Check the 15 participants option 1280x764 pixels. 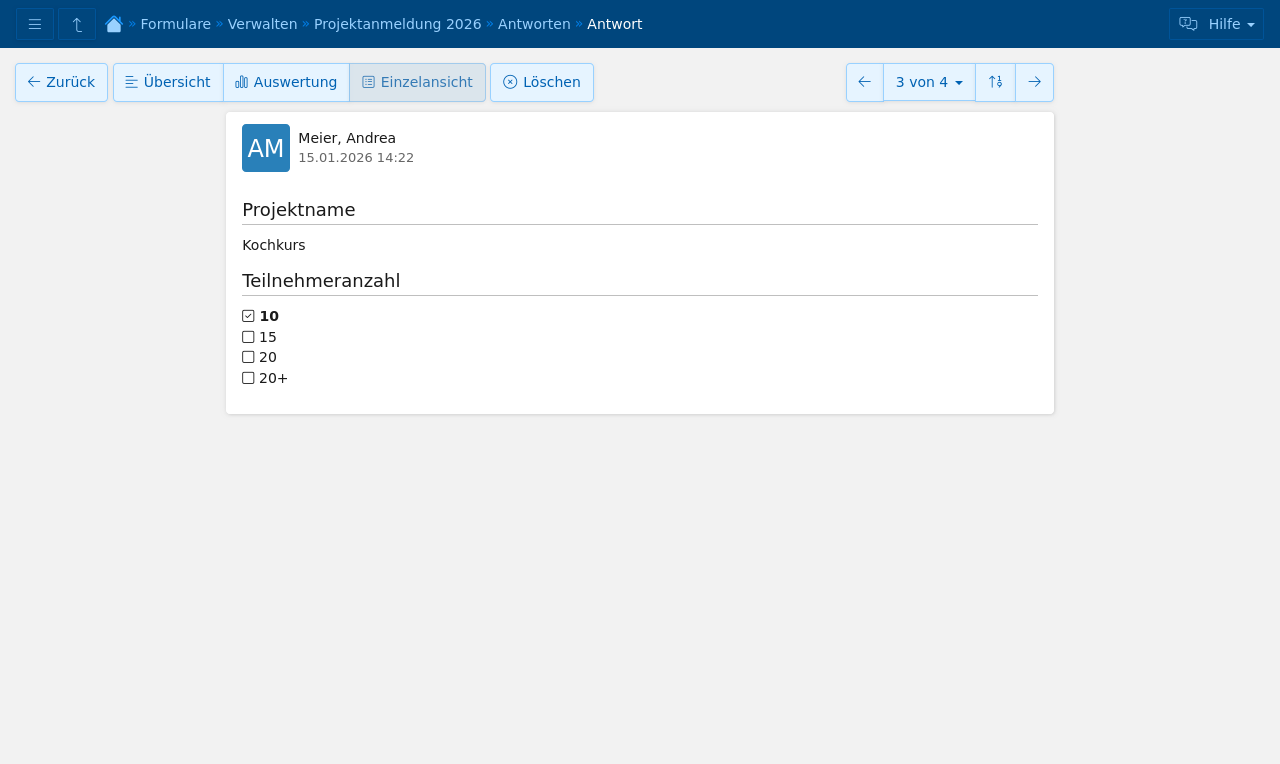[249, 337]
